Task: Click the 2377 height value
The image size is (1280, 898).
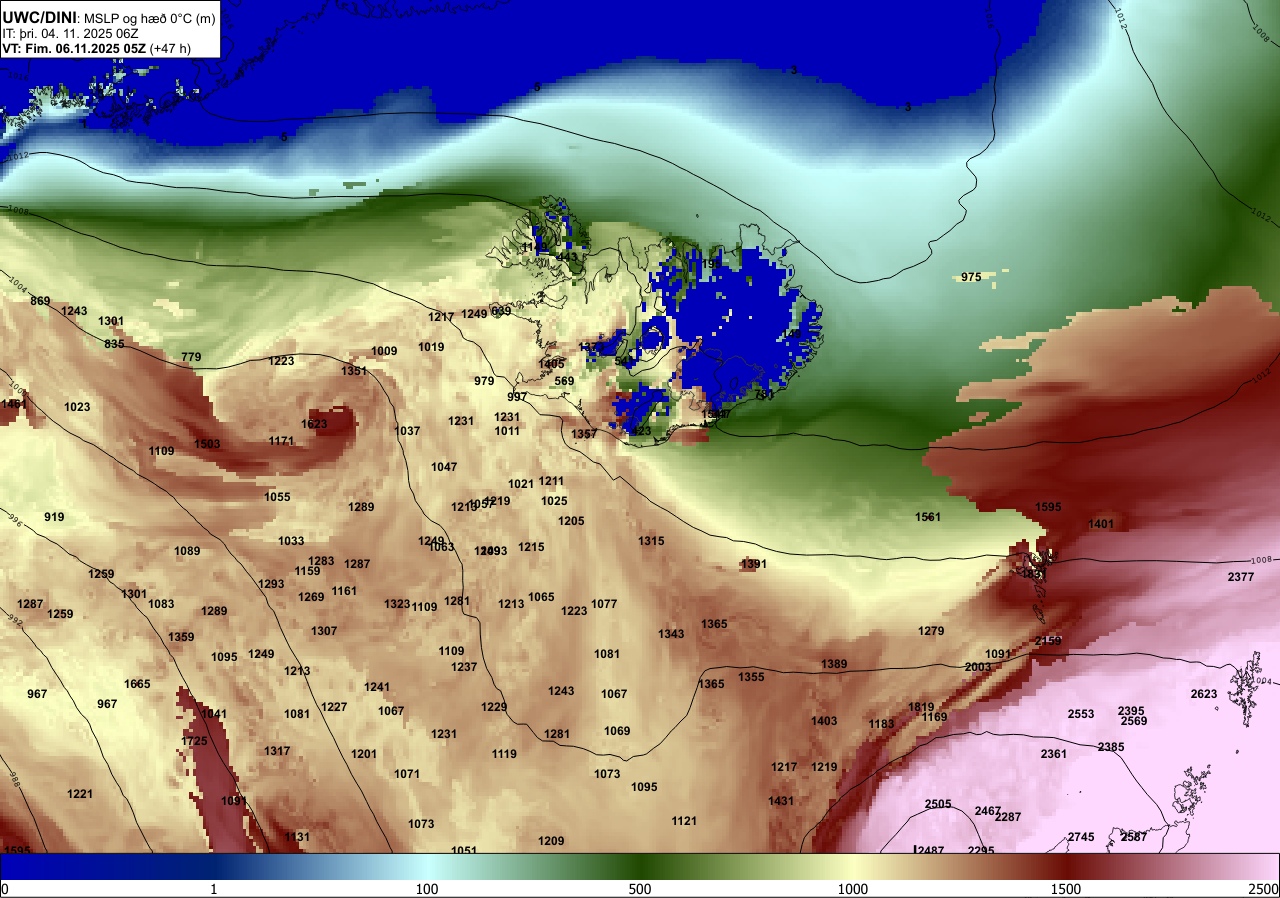Action: (1241, 577)
